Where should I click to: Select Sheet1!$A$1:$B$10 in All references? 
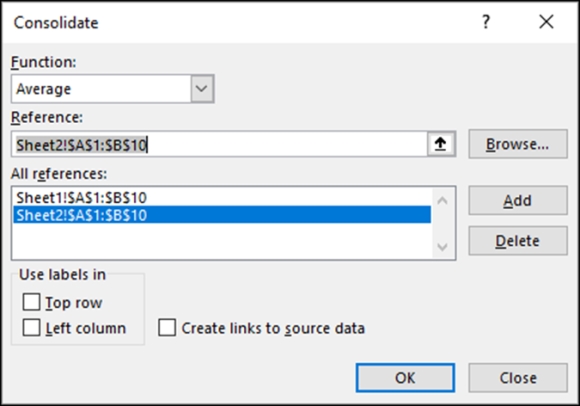[x=81, y=197]
